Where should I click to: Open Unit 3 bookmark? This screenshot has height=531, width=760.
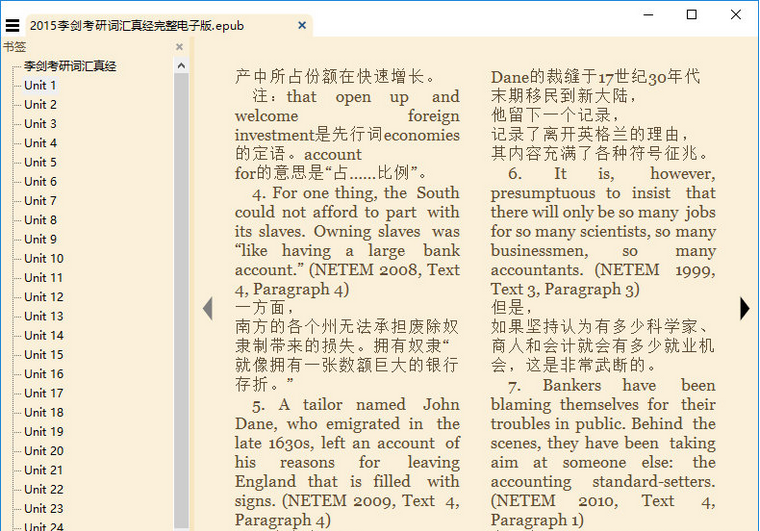pos(40,124)
